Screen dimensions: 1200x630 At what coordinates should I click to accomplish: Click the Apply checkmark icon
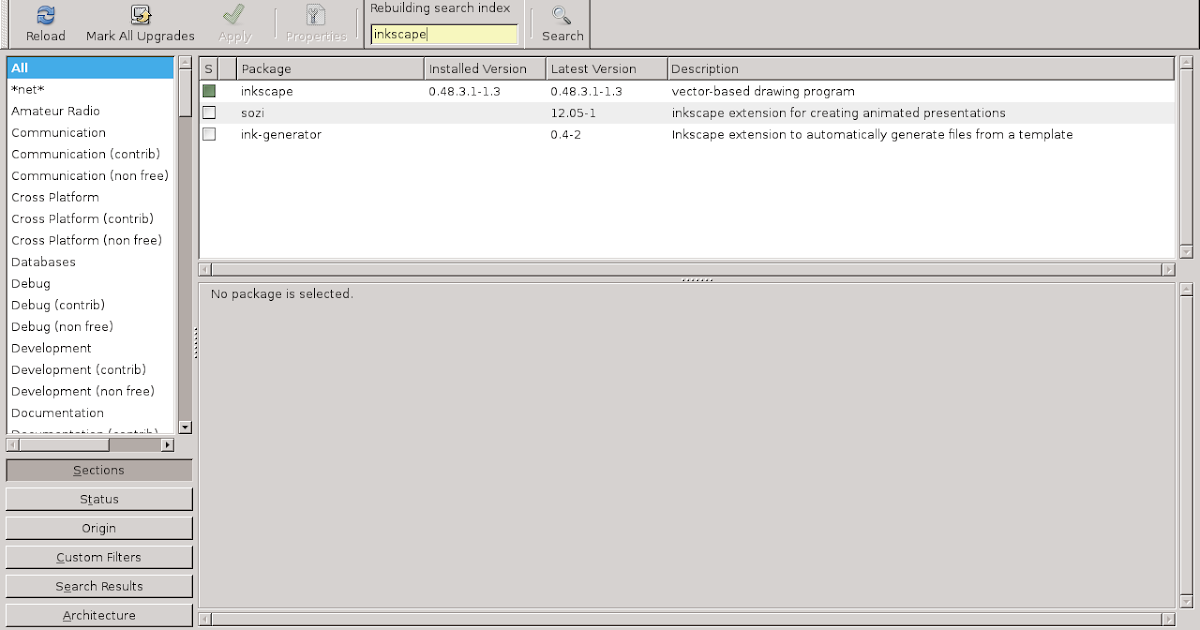pos(234,15)
